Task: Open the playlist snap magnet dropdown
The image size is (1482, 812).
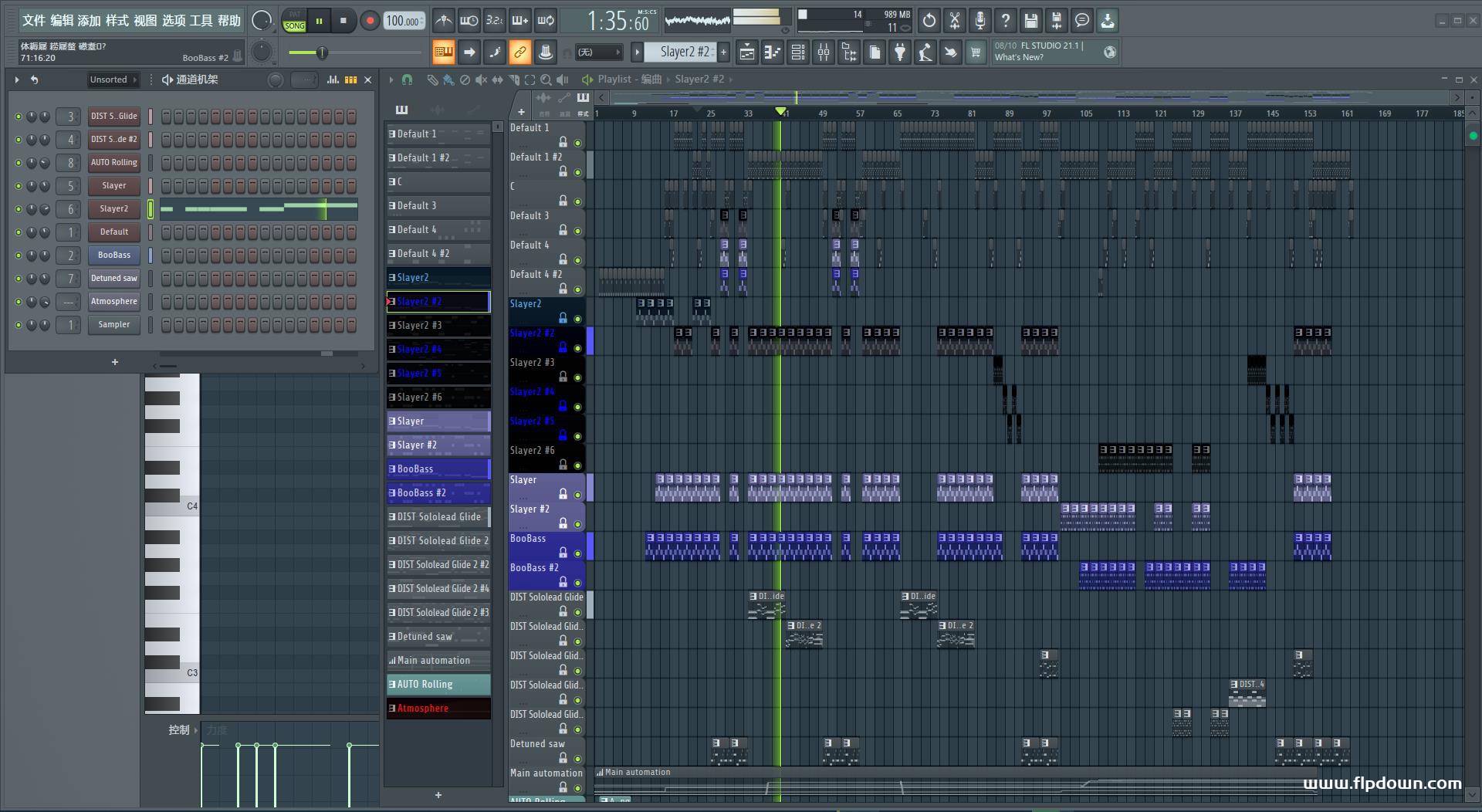Action: (x=408, y=80)
